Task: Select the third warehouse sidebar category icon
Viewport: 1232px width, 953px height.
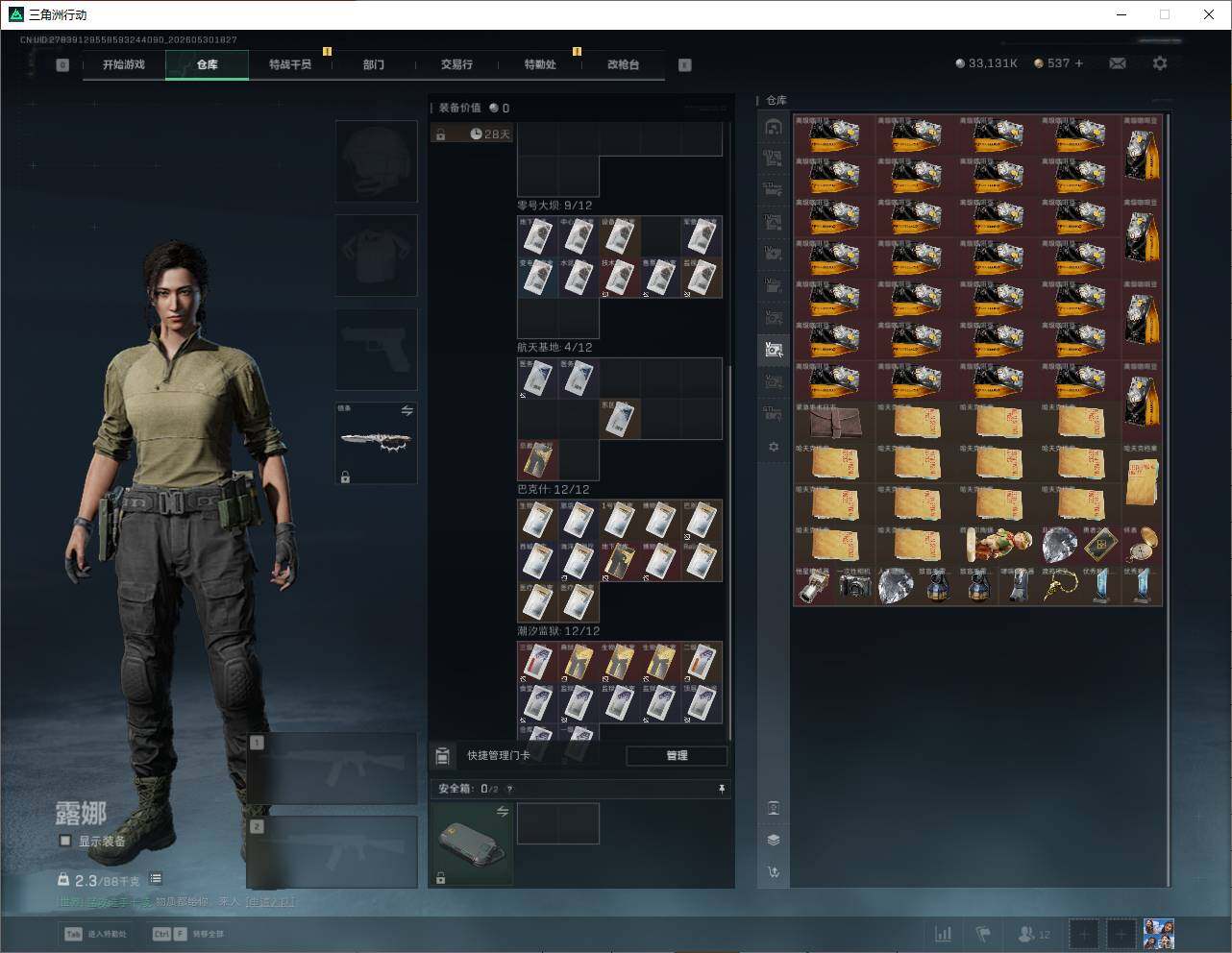Action: 774,190
